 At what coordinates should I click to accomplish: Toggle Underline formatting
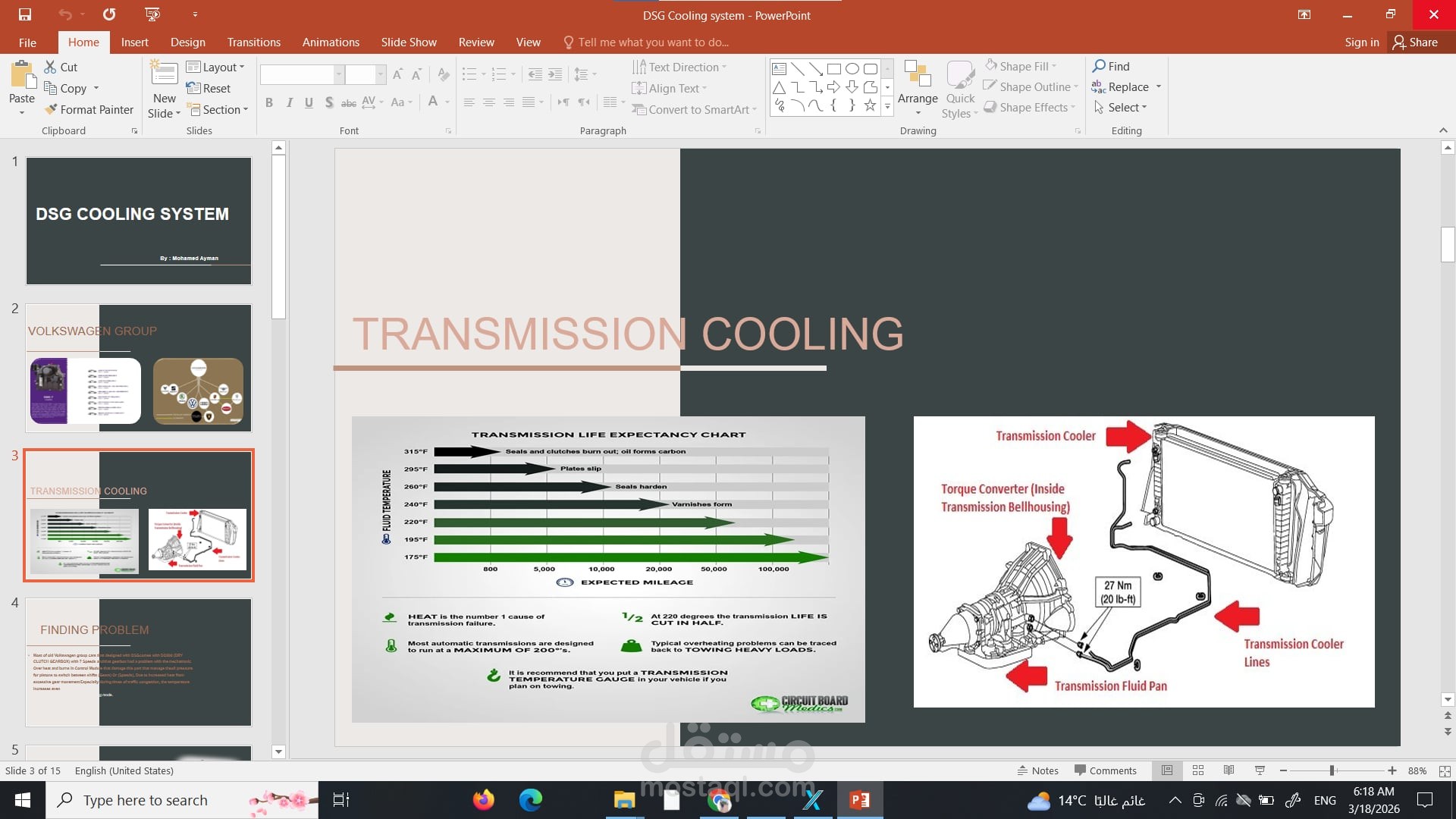[309, 102]
